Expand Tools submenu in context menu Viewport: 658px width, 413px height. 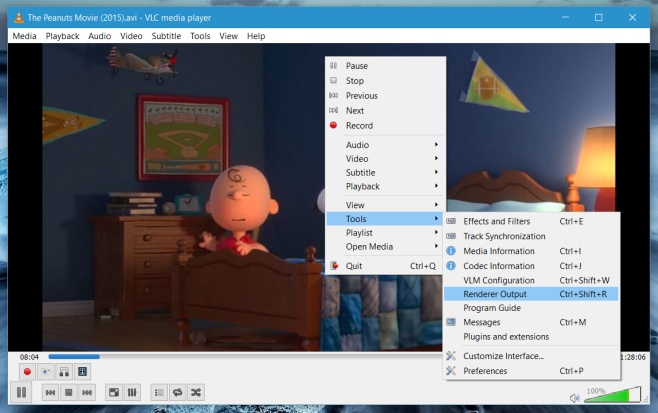385,219
